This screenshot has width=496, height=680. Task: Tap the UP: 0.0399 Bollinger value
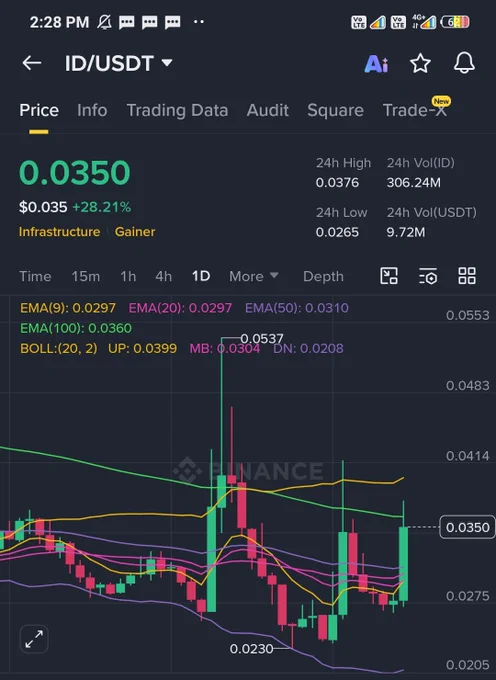coord(142,348)
